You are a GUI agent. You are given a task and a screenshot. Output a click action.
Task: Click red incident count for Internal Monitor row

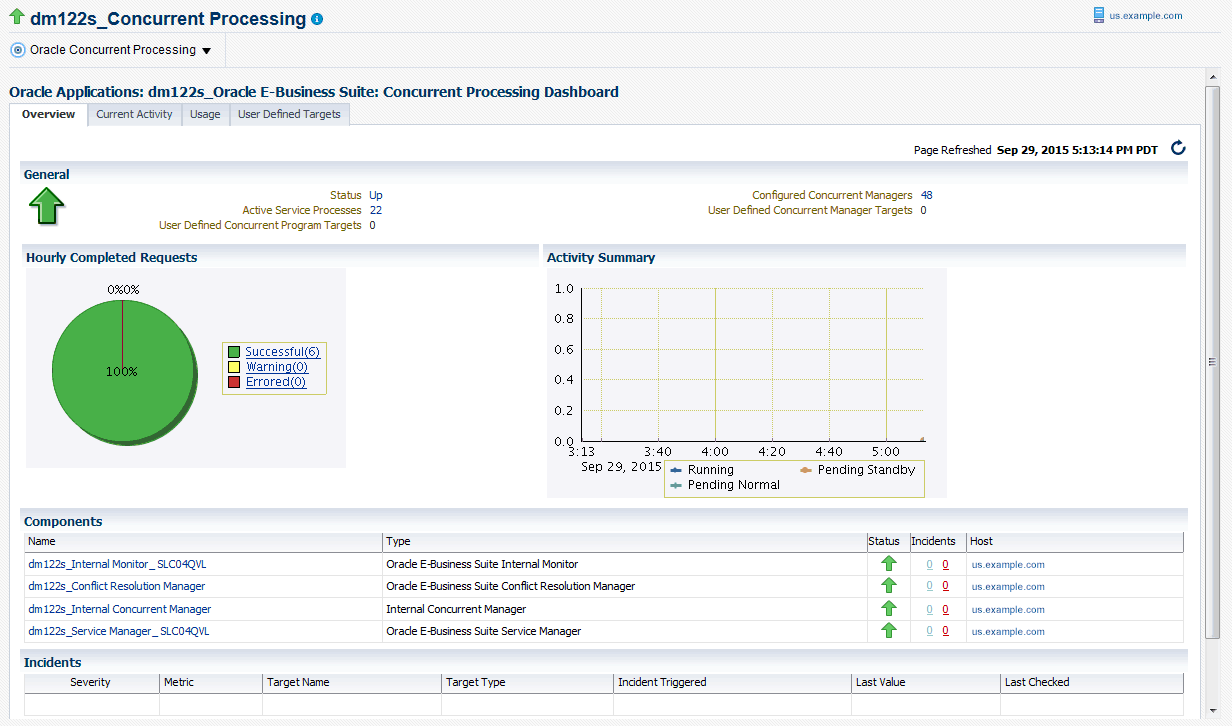pos(945,564)
